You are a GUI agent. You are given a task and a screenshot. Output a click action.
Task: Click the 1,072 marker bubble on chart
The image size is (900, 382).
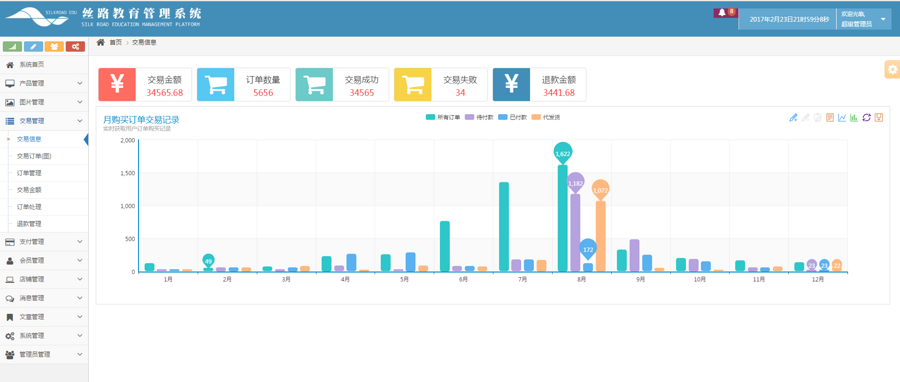point(600,190)
